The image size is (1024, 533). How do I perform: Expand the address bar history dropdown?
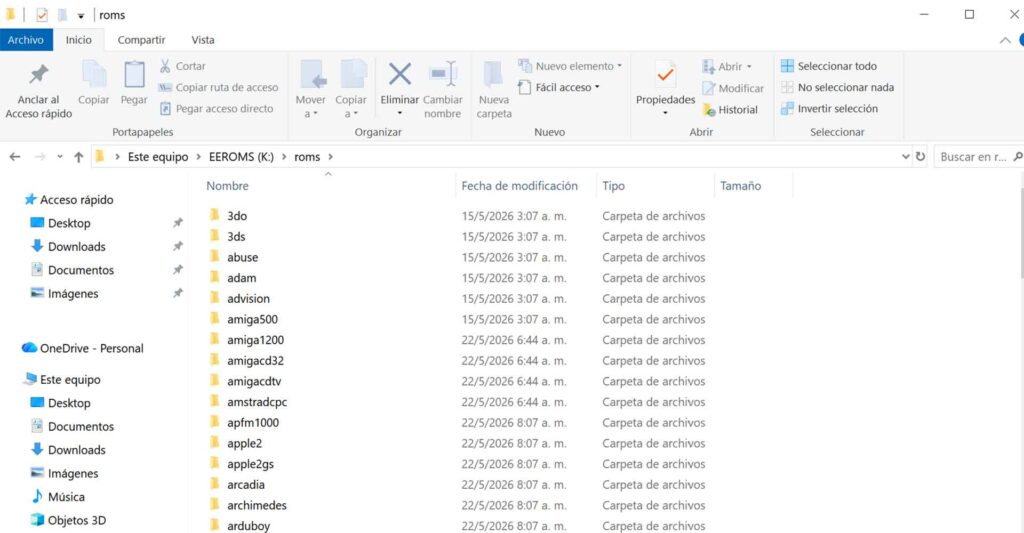pyautogui.click(x=905, y=157)
